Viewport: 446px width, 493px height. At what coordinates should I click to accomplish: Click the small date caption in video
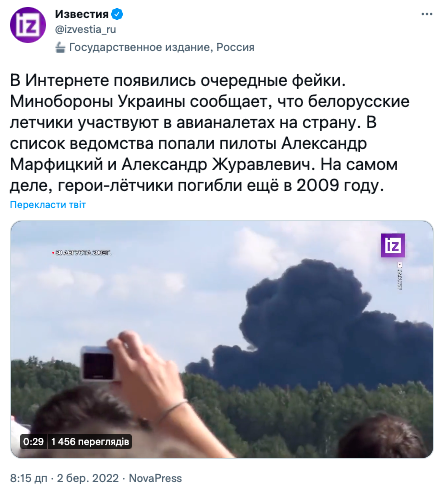click(x=81, y=253)
